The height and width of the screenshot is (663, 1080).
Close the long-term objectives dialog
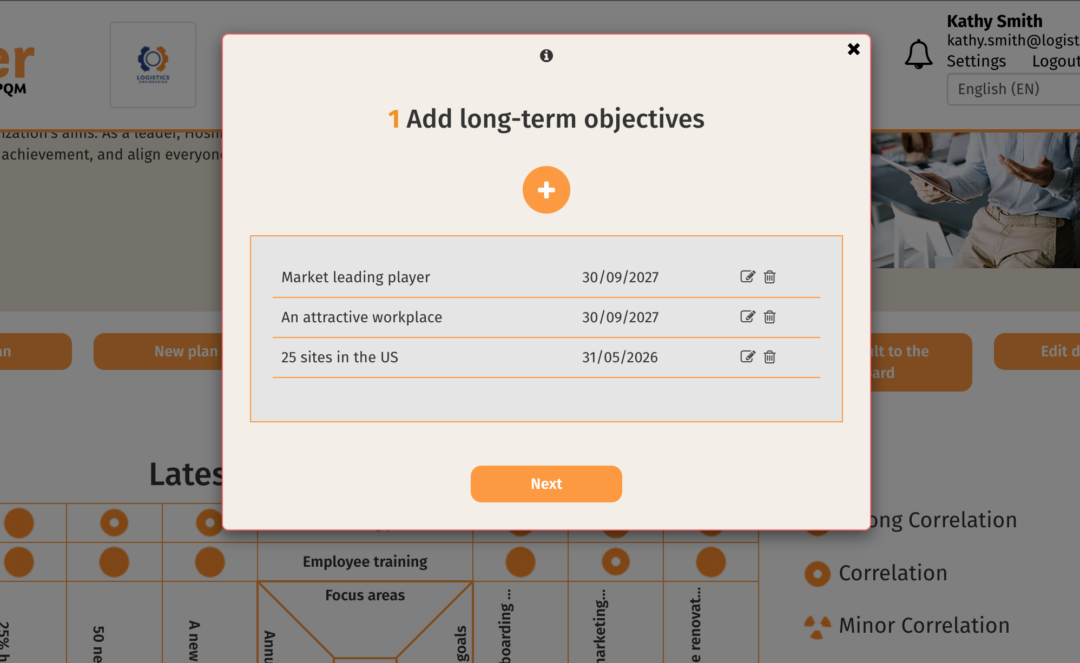pyautogui.click(x=853, y=49)
